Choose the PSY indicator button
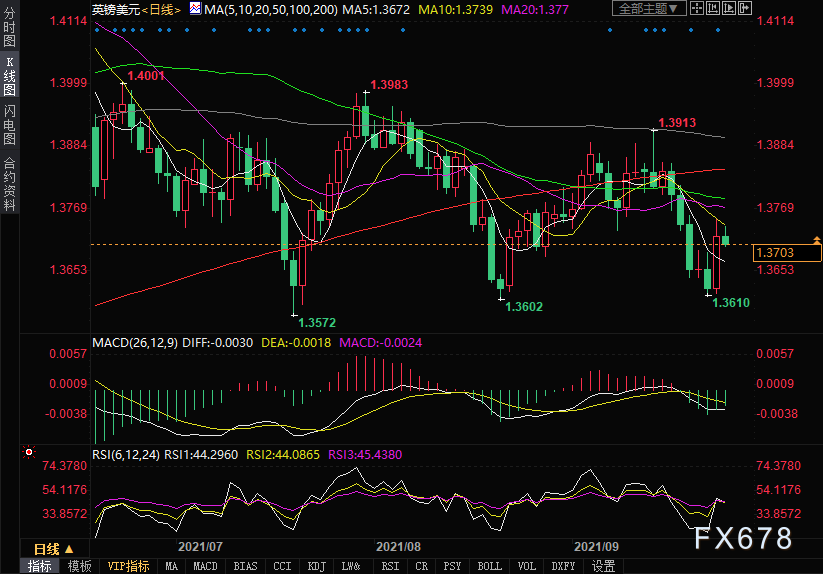 (x=452, y=567)
